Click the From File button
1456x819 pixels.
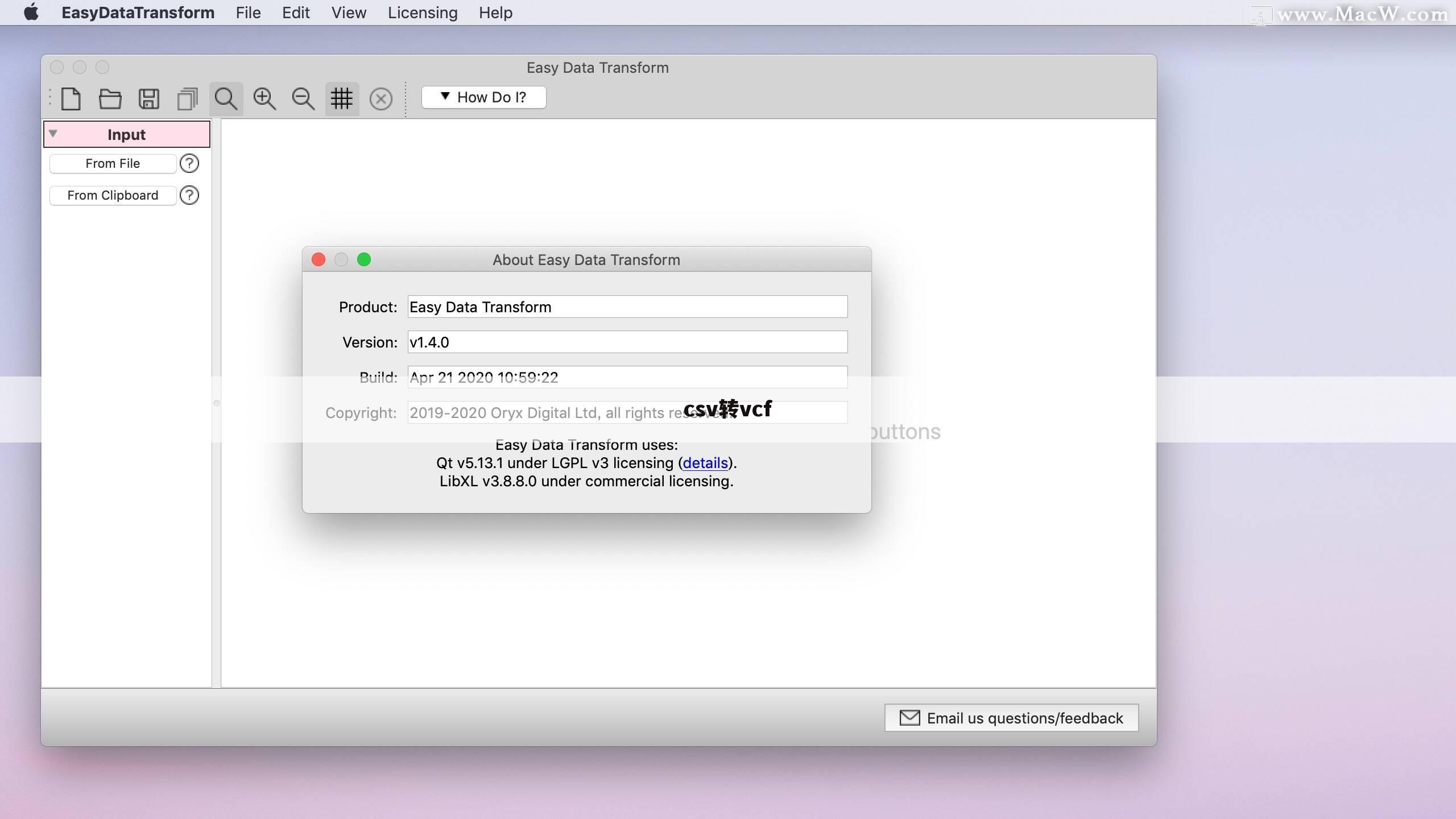[x=113, y=163]
